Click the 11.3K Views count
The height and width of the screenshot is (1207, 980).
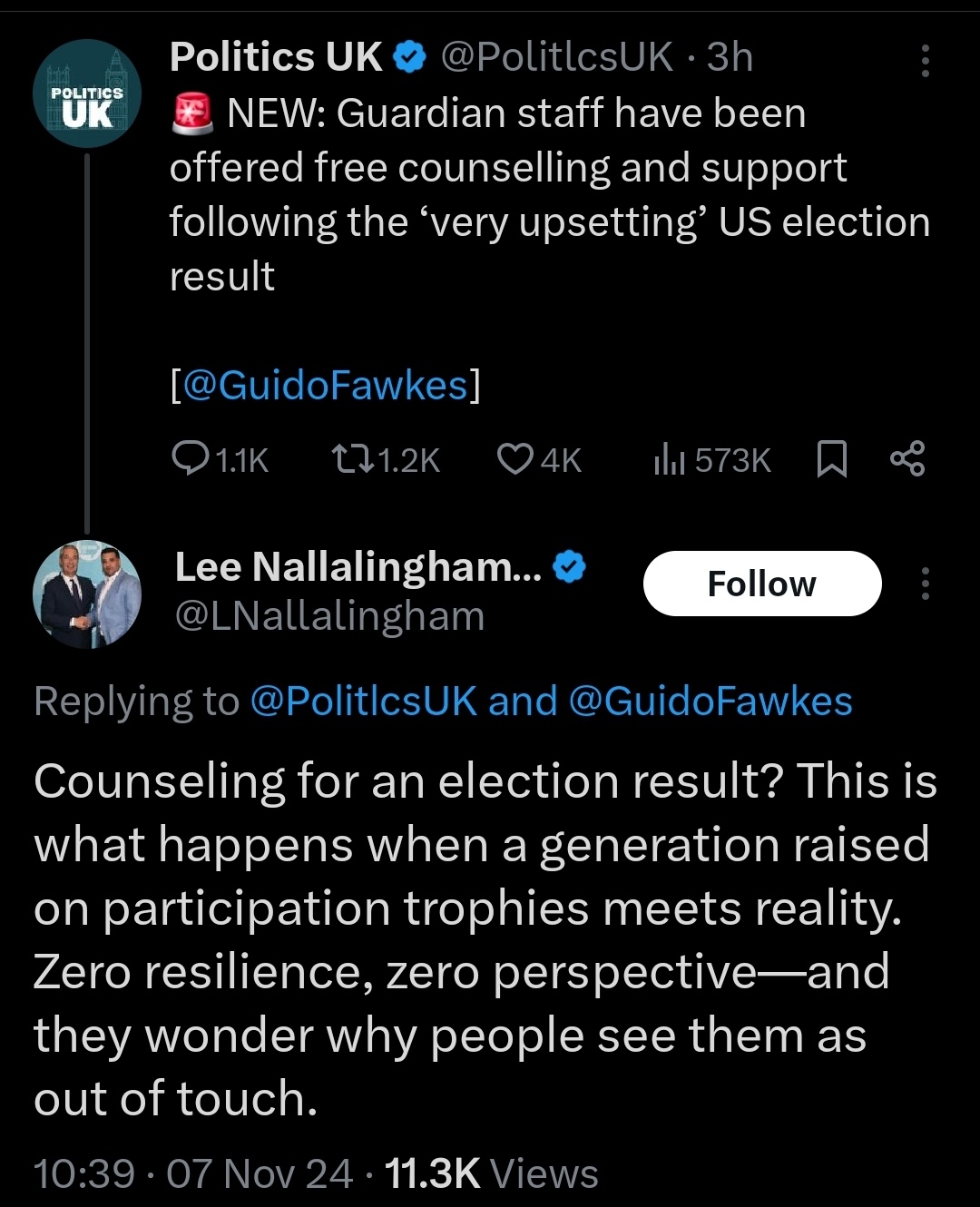491,1173
